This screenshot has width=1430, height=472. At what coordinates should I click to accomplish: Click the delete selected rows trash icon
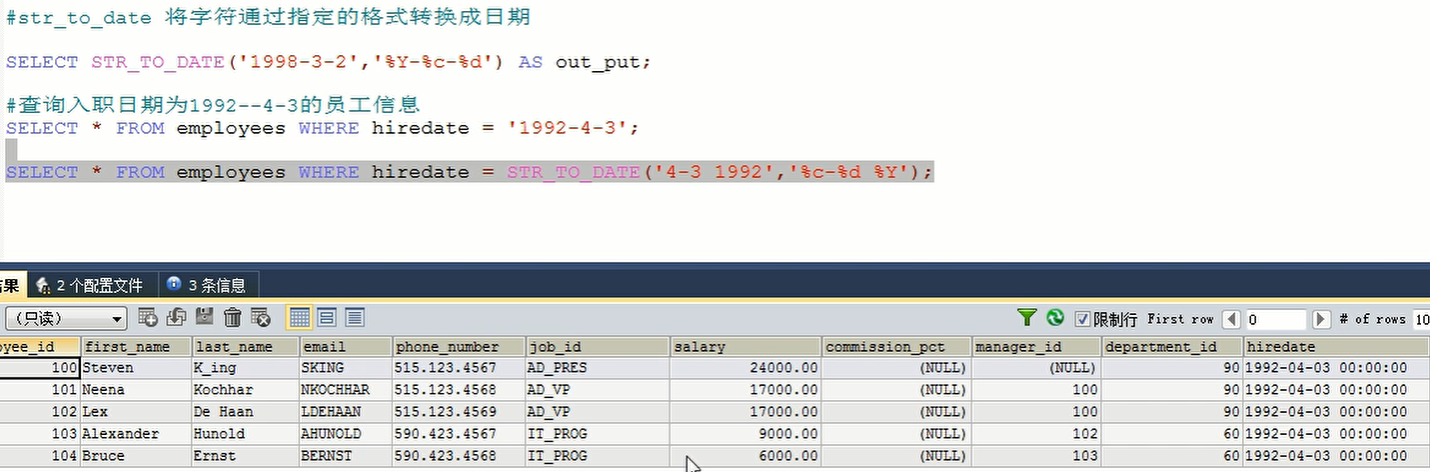[233, 318]
